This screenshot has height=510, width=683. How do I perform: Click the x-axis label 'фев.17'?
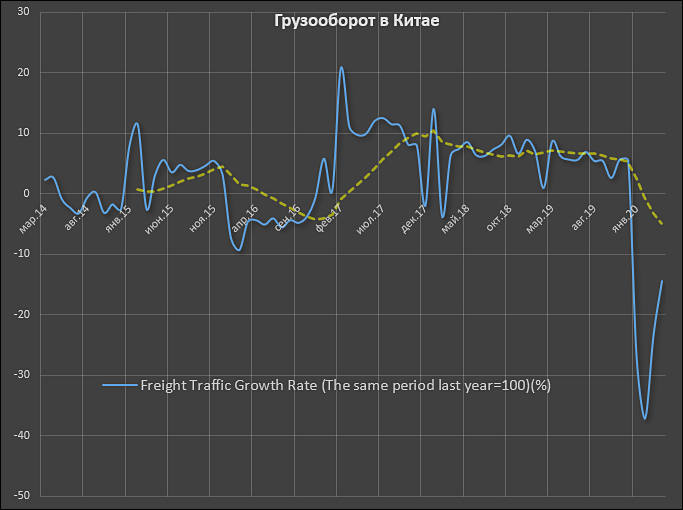point(328,218)
